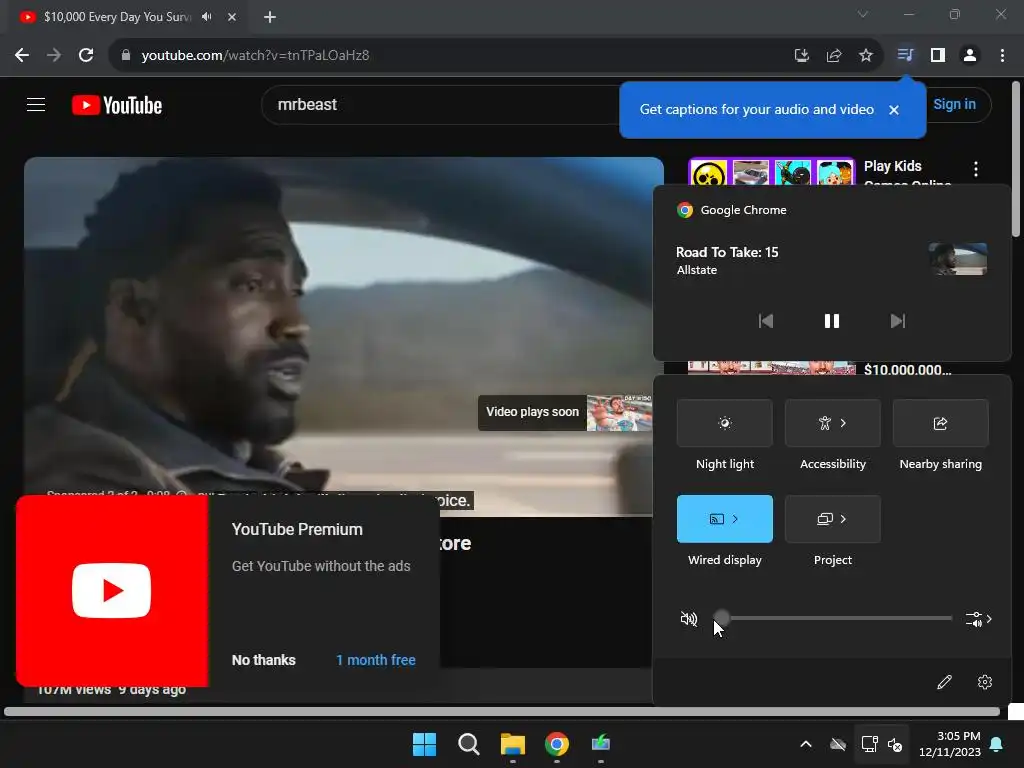This screenshot has width=1024, height=768.
Task: Open the fifth pinned taskbar app
Action: 601,744
